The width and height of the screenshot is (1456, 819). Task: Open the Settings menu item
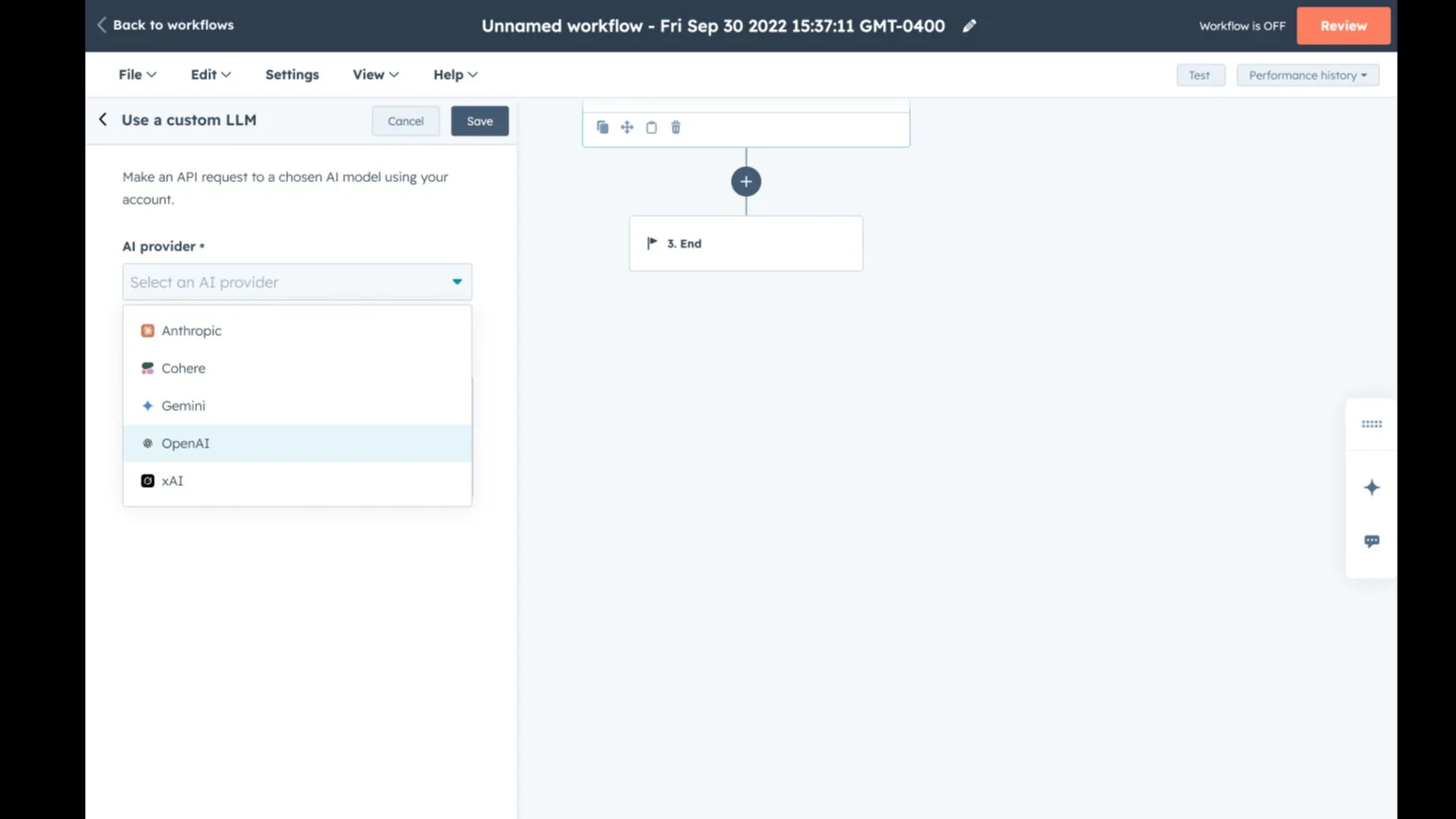[x=292, y=75]
